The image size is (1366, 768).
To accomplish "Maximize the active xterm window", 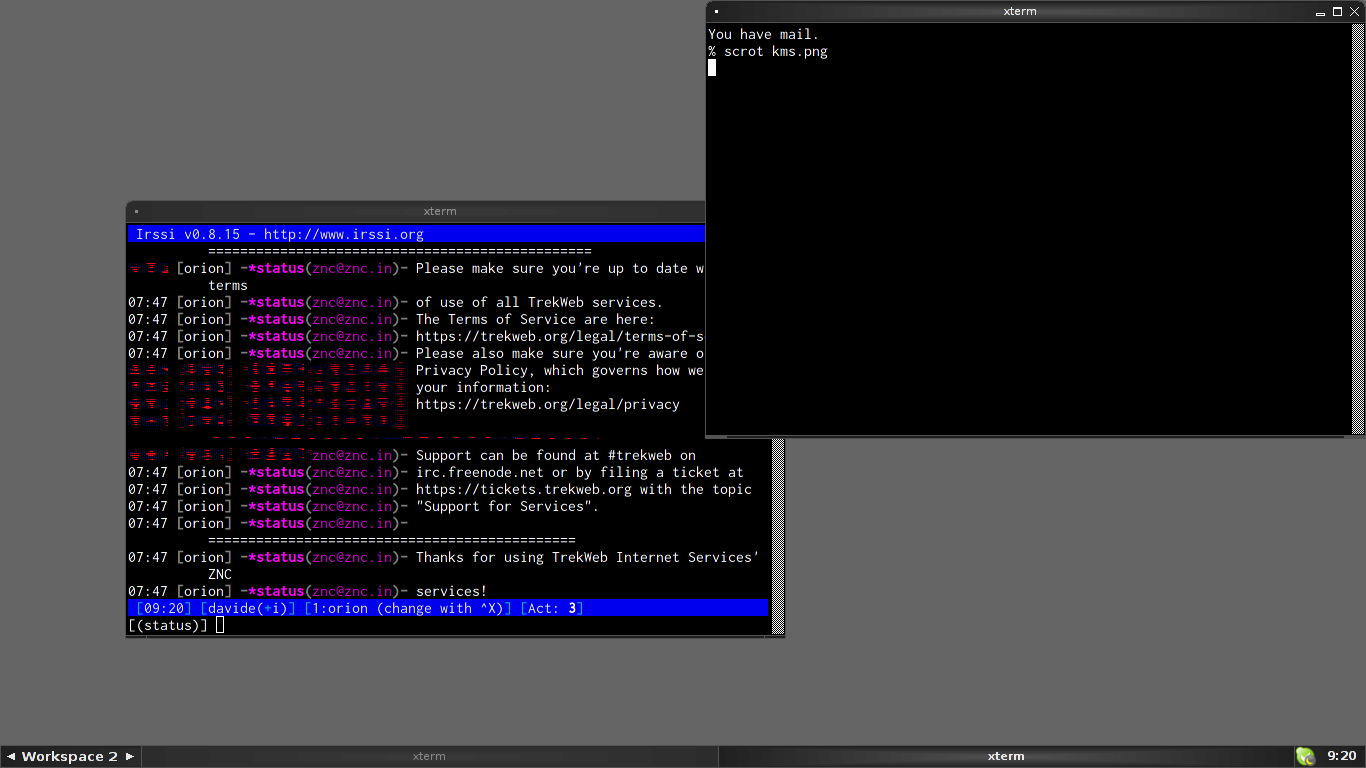I will click(1338, 12).
